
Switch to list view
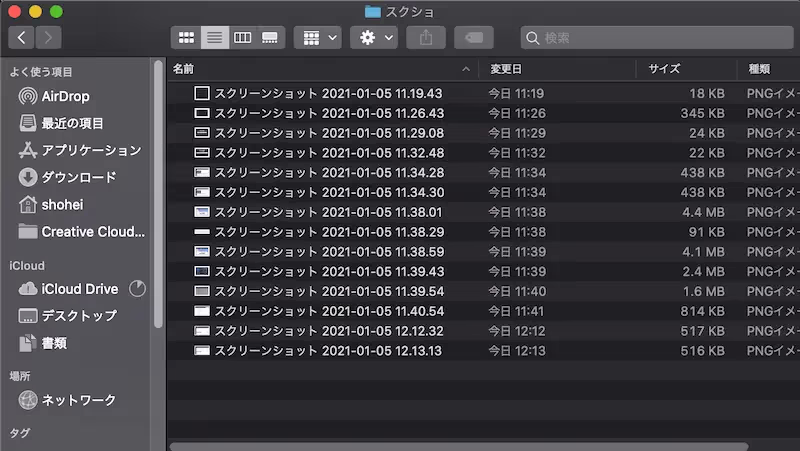215,38
